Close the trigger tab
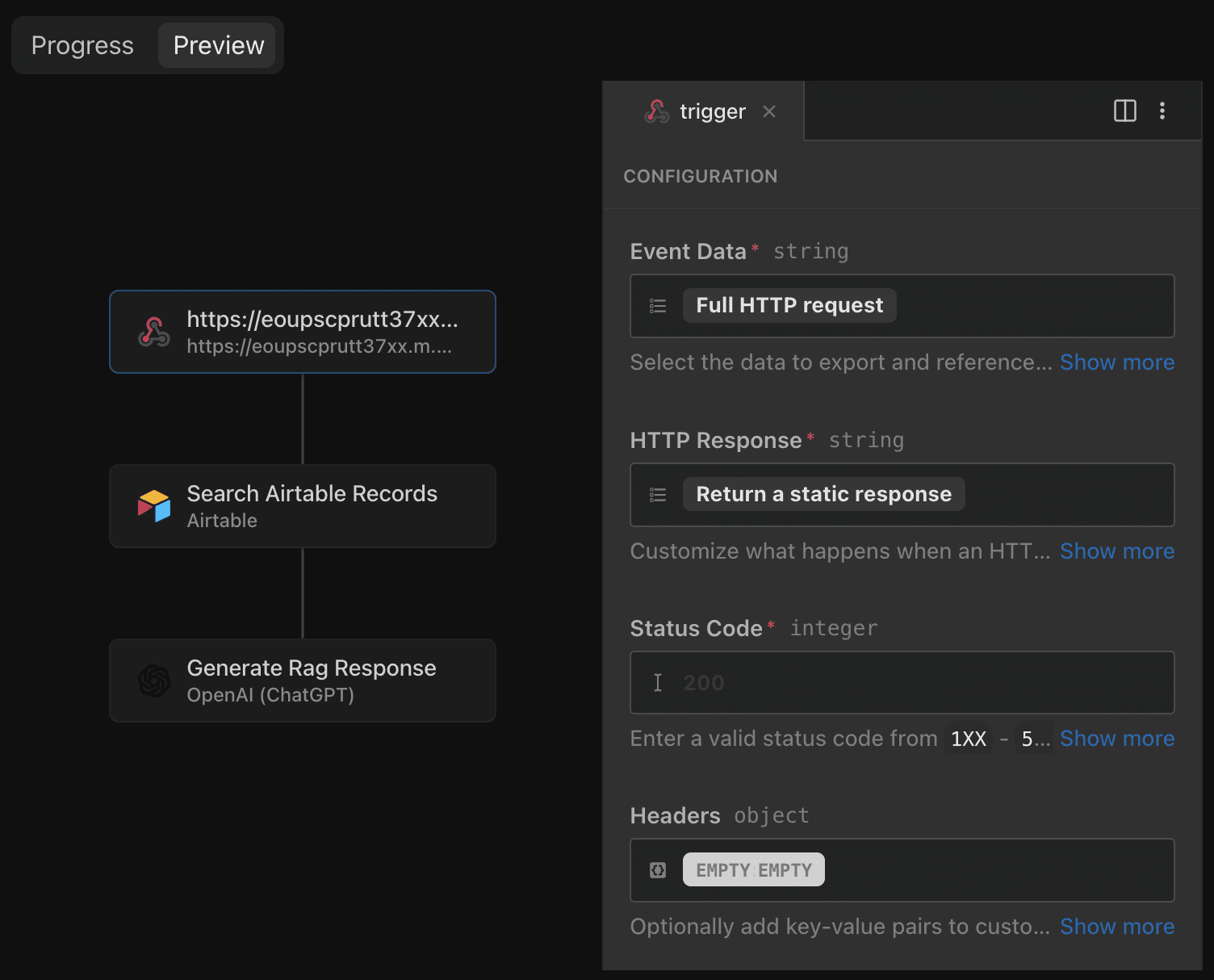Image resolution: width=1214 pixels, height=980 pixels. [x=769, y=111]
